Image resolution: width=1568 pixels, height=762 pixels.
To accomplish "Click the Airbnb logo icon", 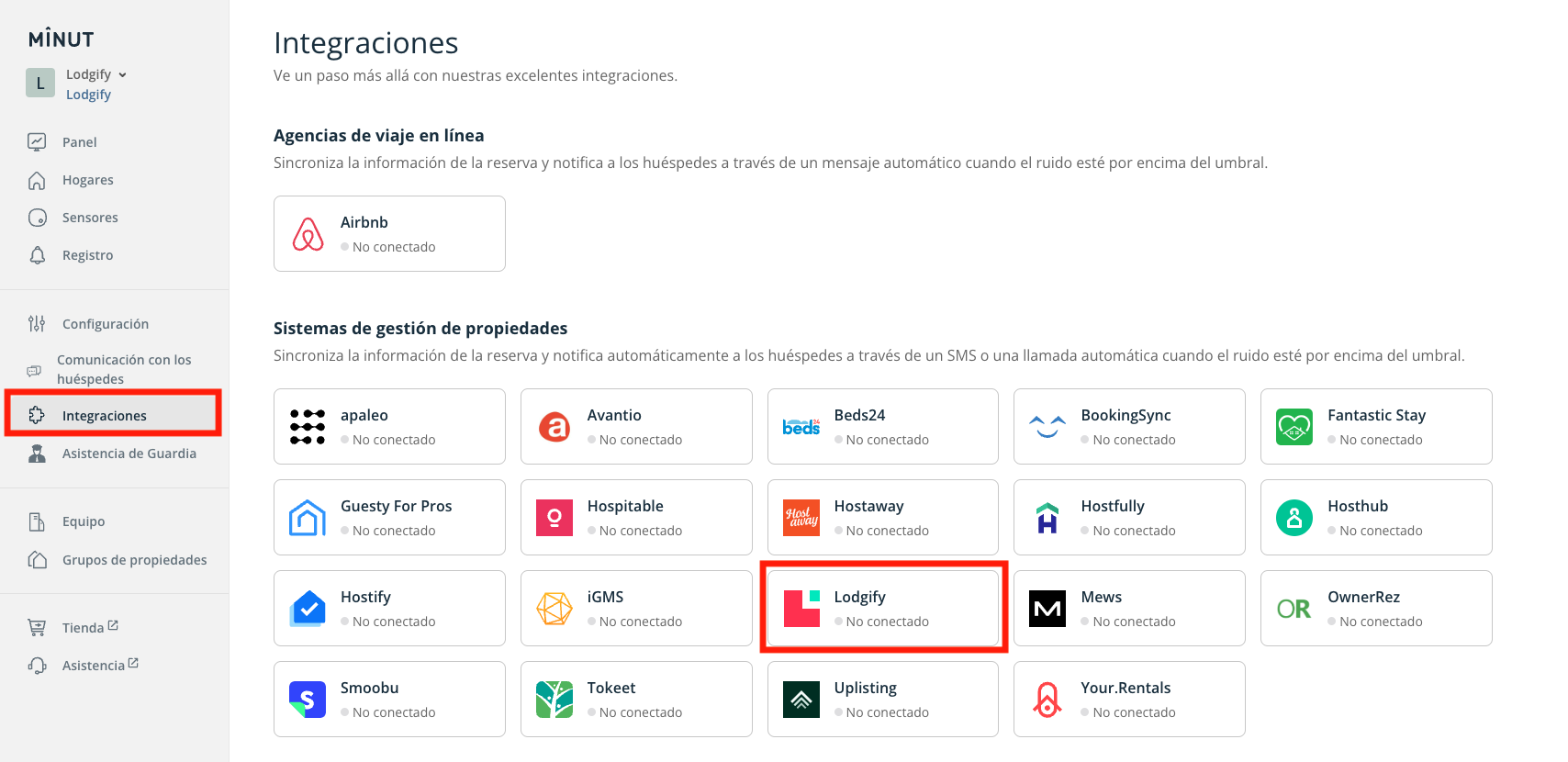I will point(308,234).
